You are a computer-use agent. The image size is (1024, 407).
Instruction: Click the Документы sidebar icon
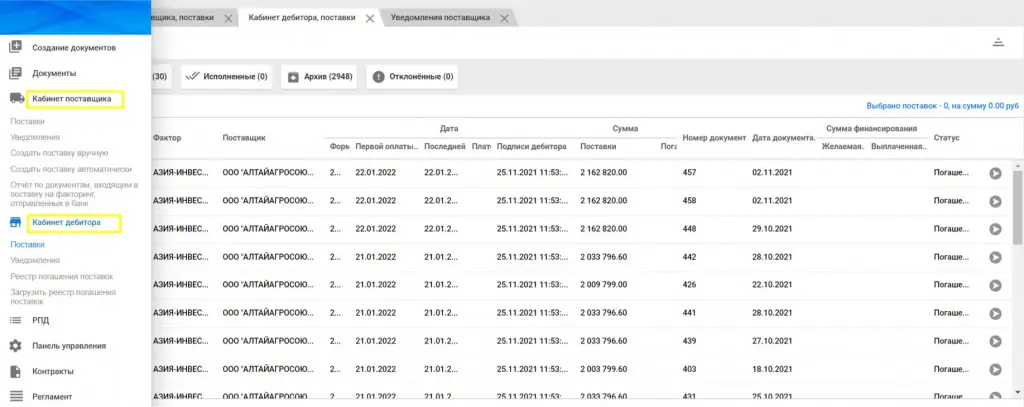[15, 73]
